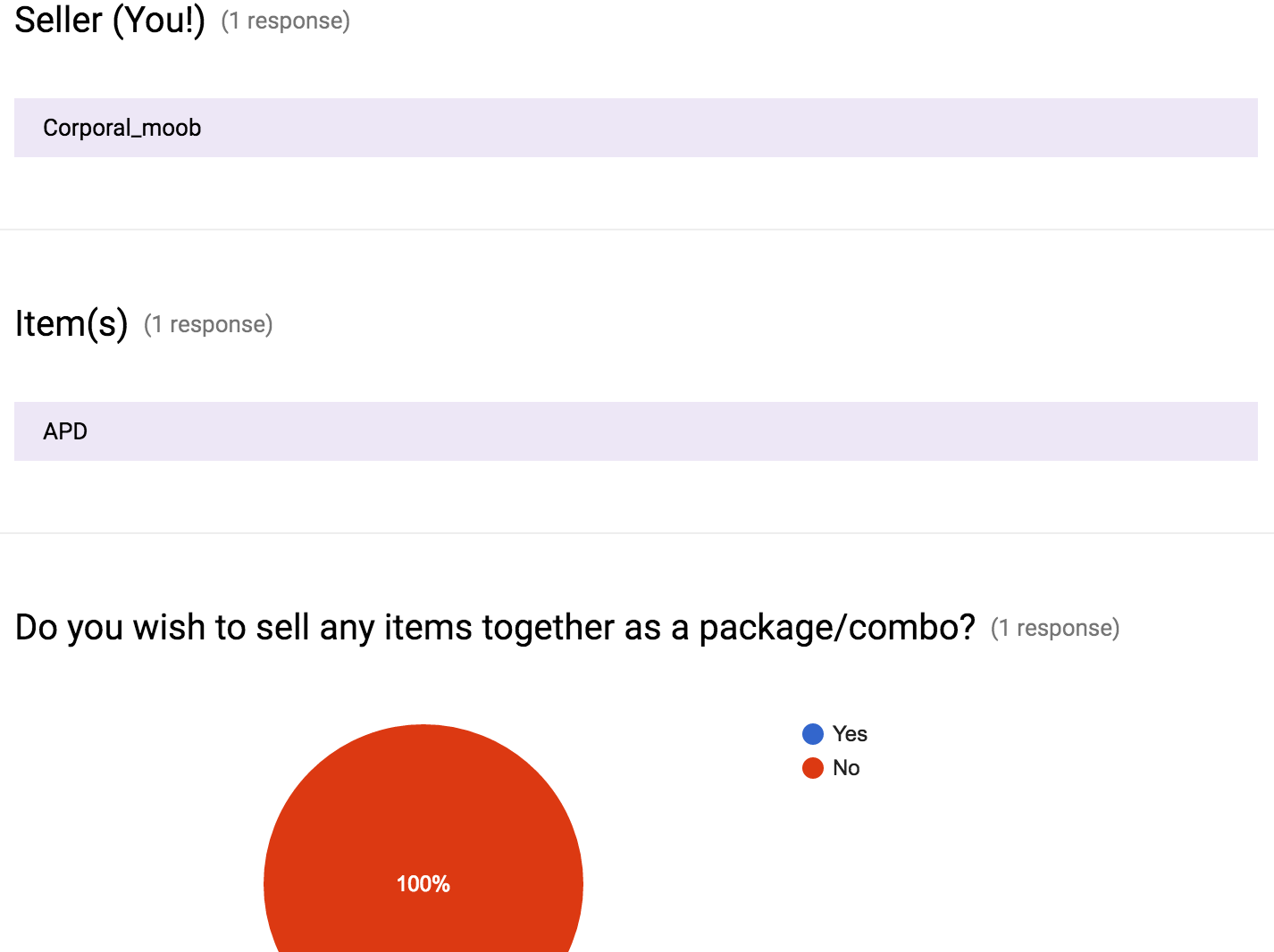Click the Item(s) question heading
Image resolution: width=1274 pixels, height=952 pixels.
tap(71, 323)
